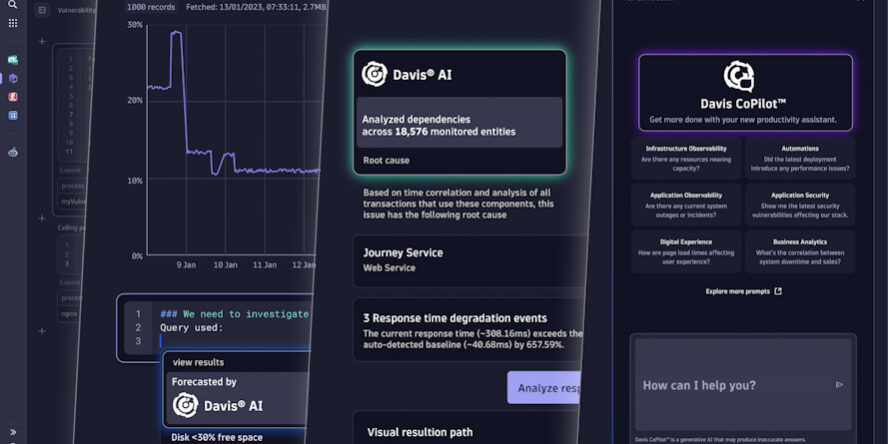
Task: Click the Davis CoPilot banner card
Action: (745, 93)
